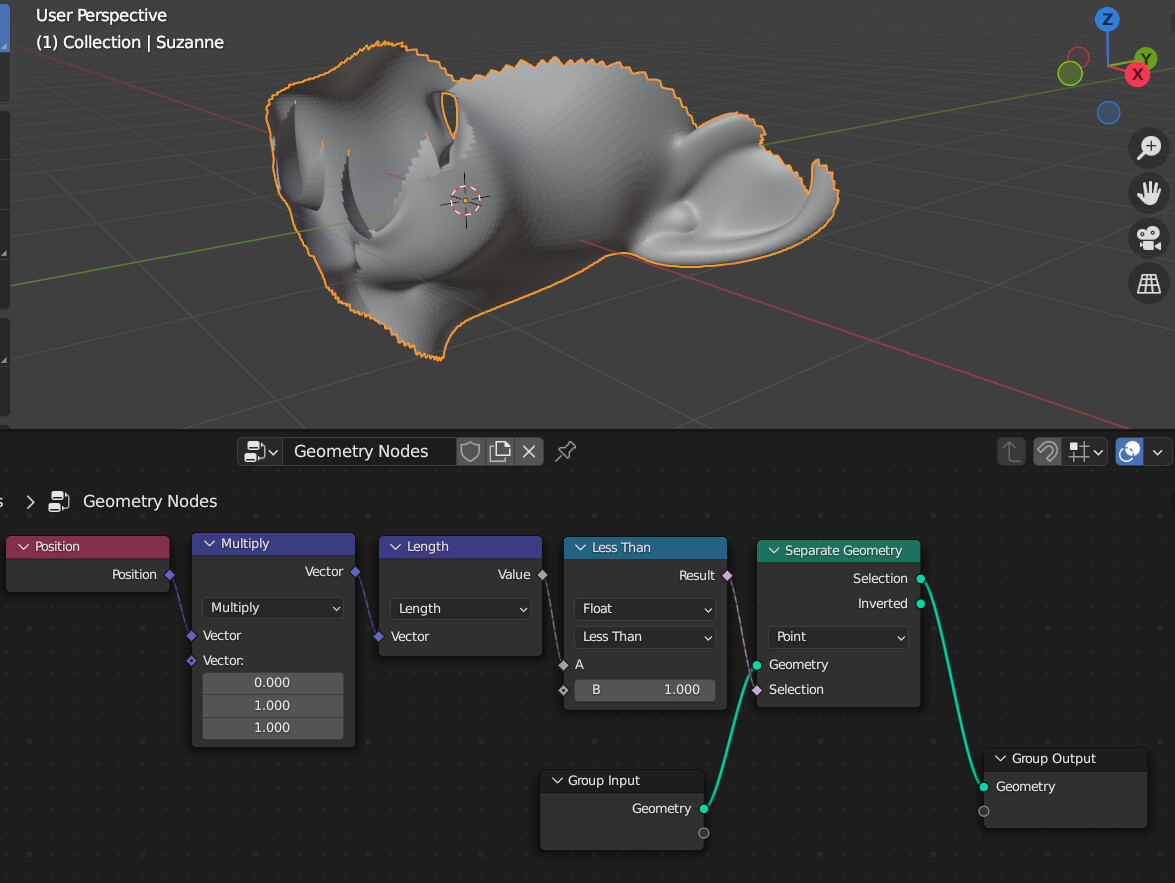The width and height of the screenshot is (1175, 883).
Task: Click the Position output socket
Action: tap(170, 575)
